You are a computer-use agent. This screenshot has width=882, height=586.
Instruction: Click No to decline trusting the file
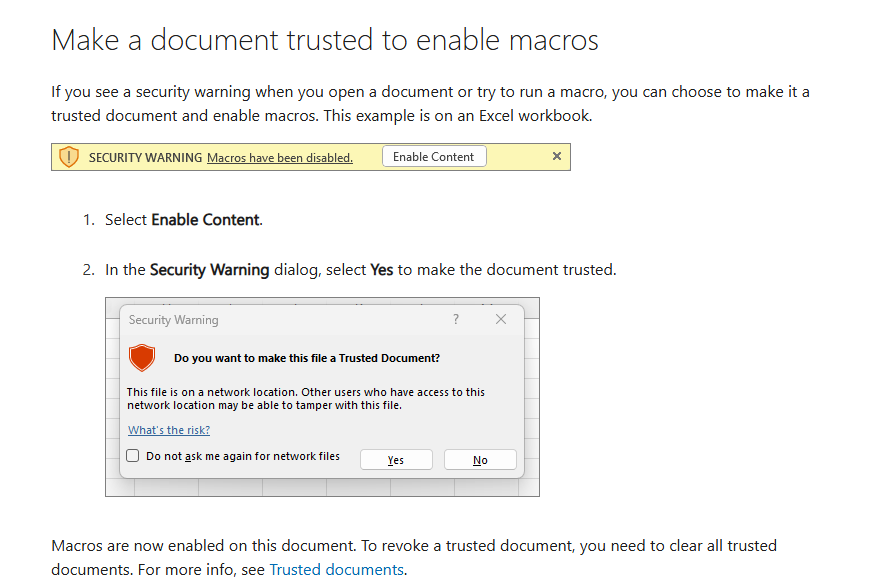point(480,459)
